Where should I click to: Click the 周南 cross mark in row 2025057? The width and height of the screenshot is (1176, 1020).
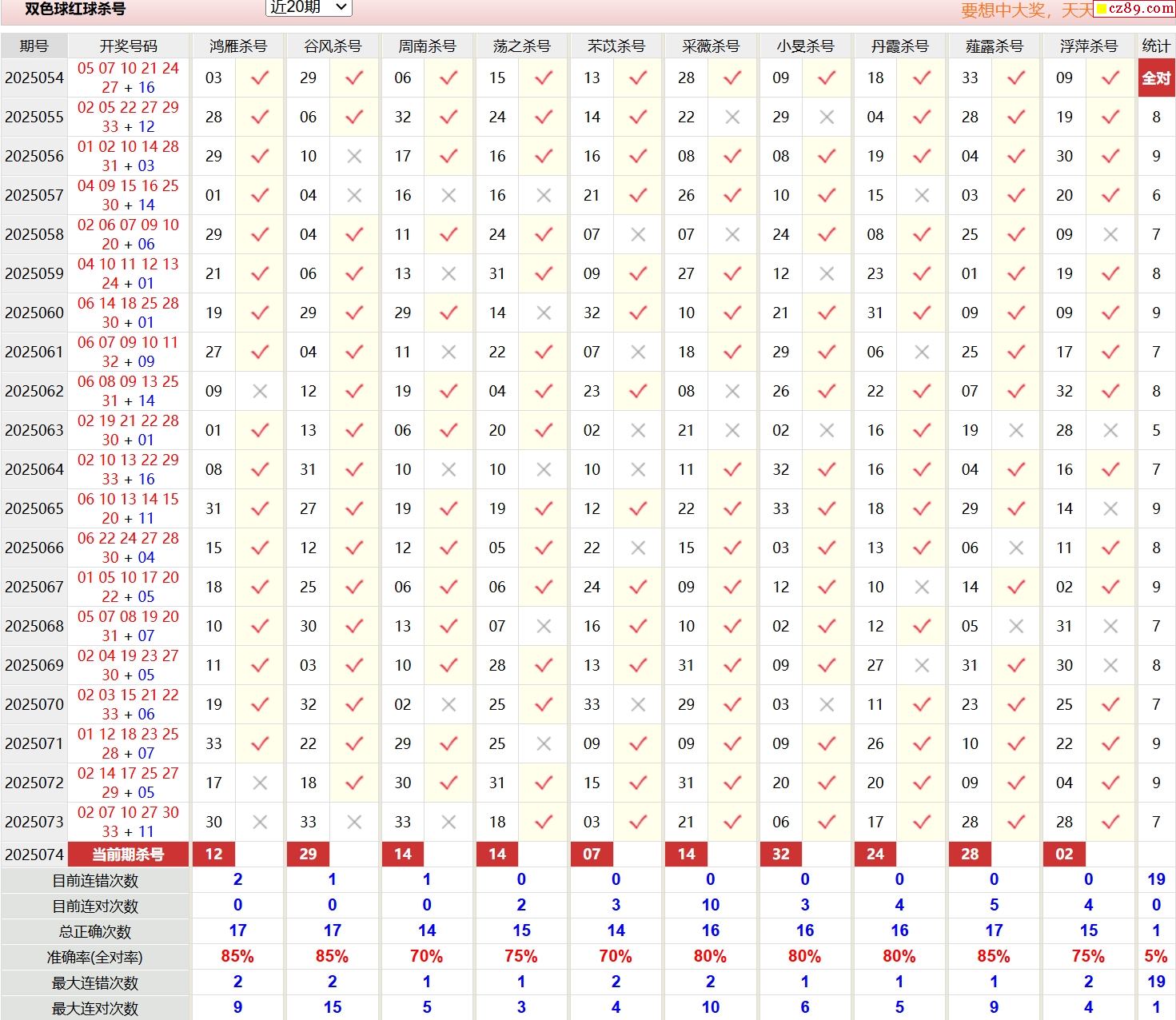coord(448,196)
